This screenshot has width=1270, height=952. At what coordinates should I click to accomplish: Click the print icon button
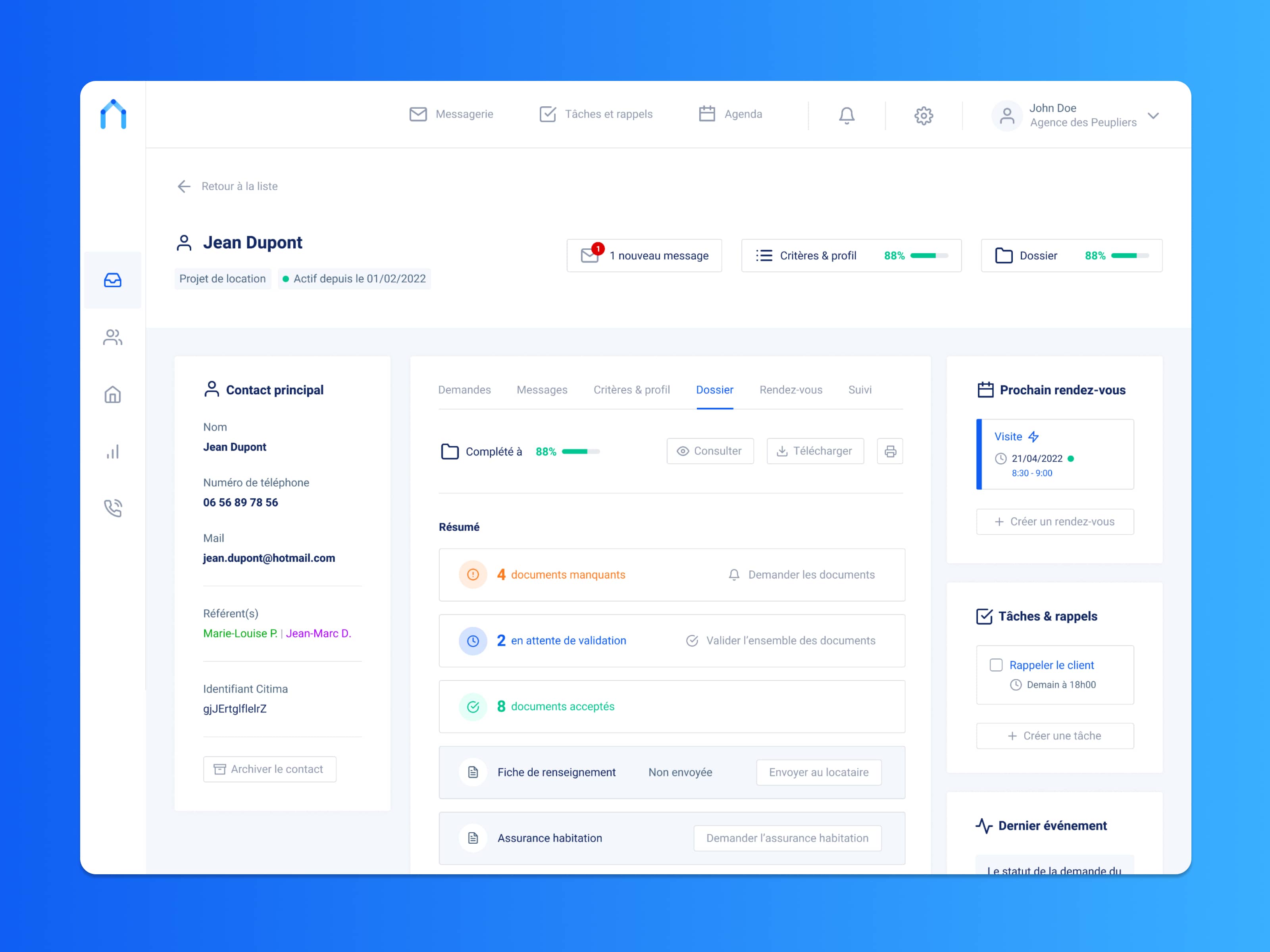coord(890,451)
